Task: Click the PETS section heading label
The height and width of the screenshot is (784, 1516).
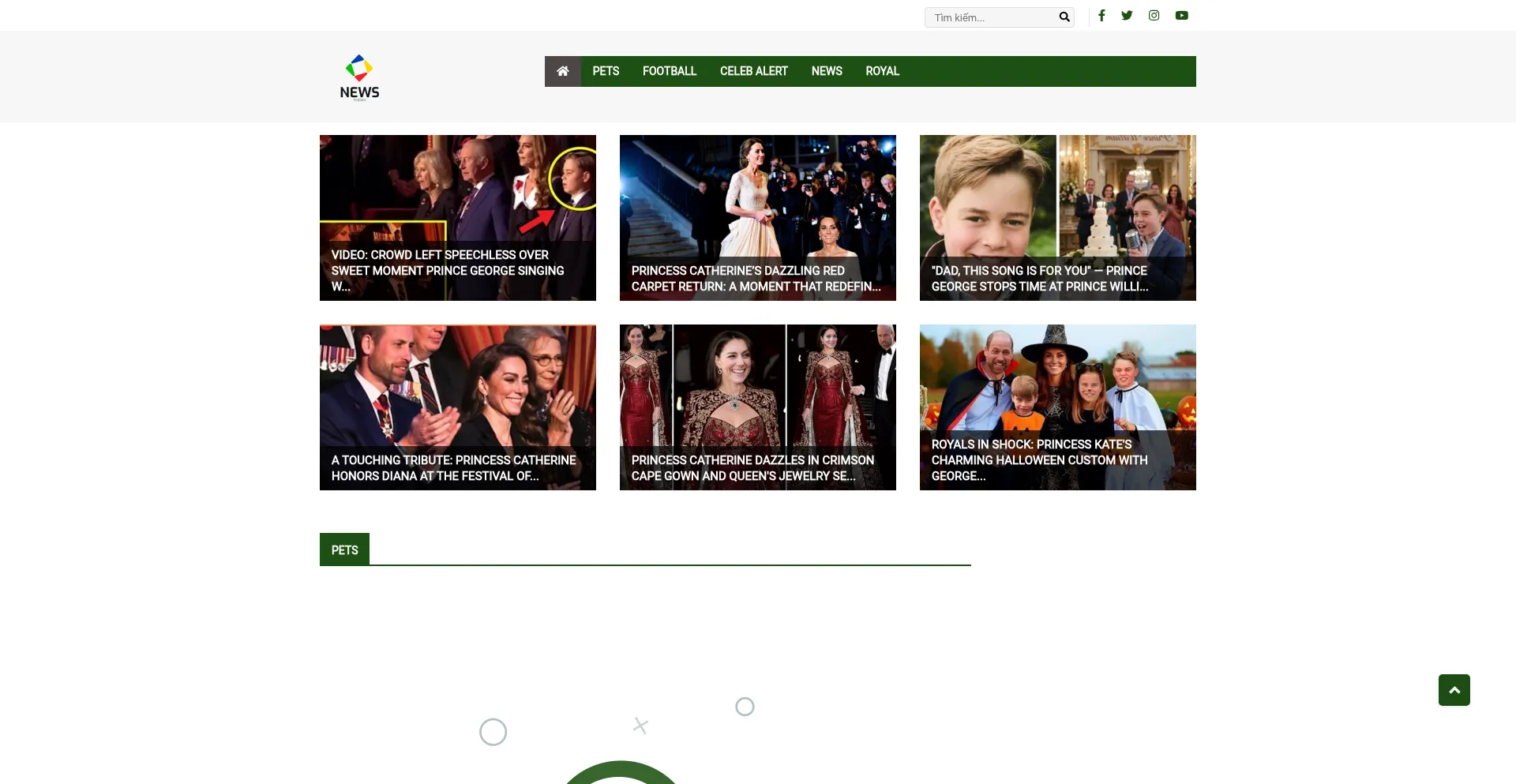Action: [344, 550]
